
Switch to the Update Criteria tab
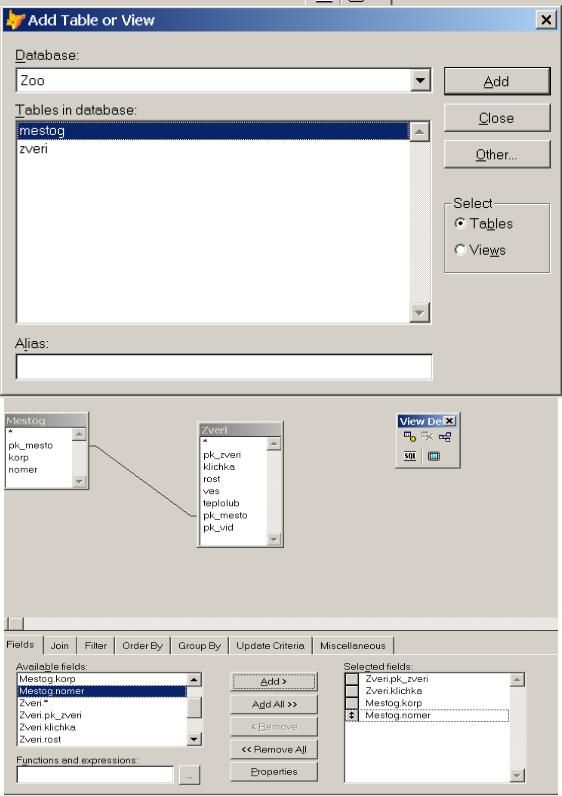270,646
